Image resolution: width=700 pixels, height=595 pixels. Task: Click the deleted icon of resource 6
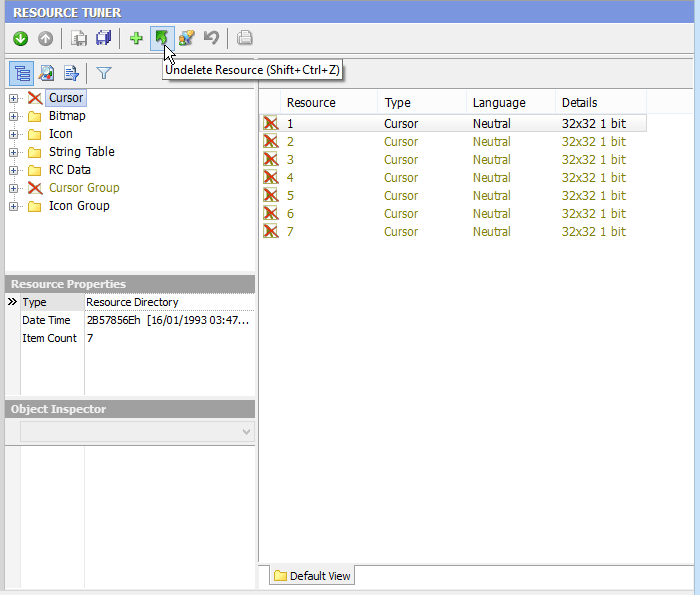coord(271,213)
